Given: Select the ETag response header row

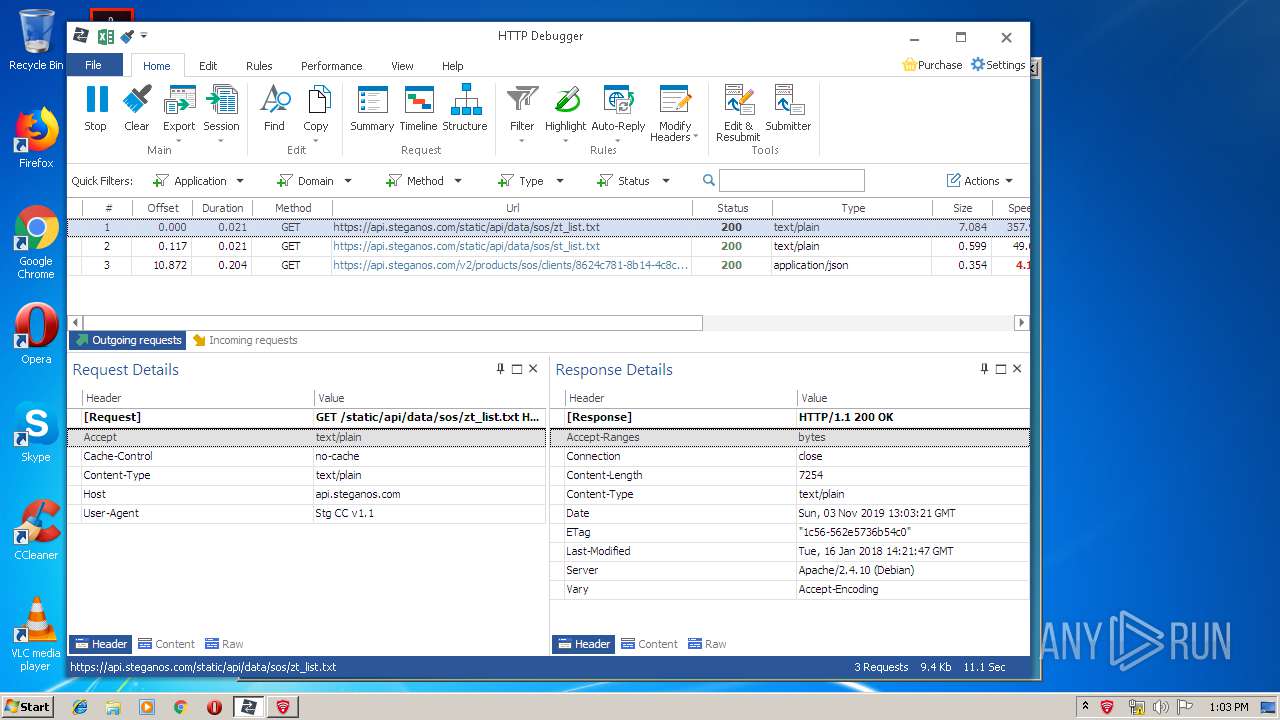Looking at the screenshot, I should [x=790, y=532].
